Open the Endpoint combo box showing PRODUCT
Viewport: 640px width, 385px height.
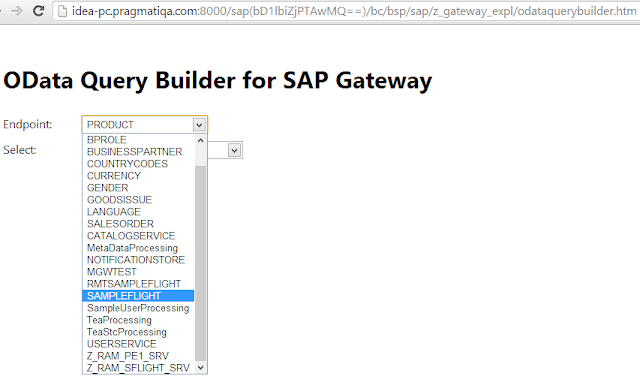pyautogui.click(x=144, y=125)
